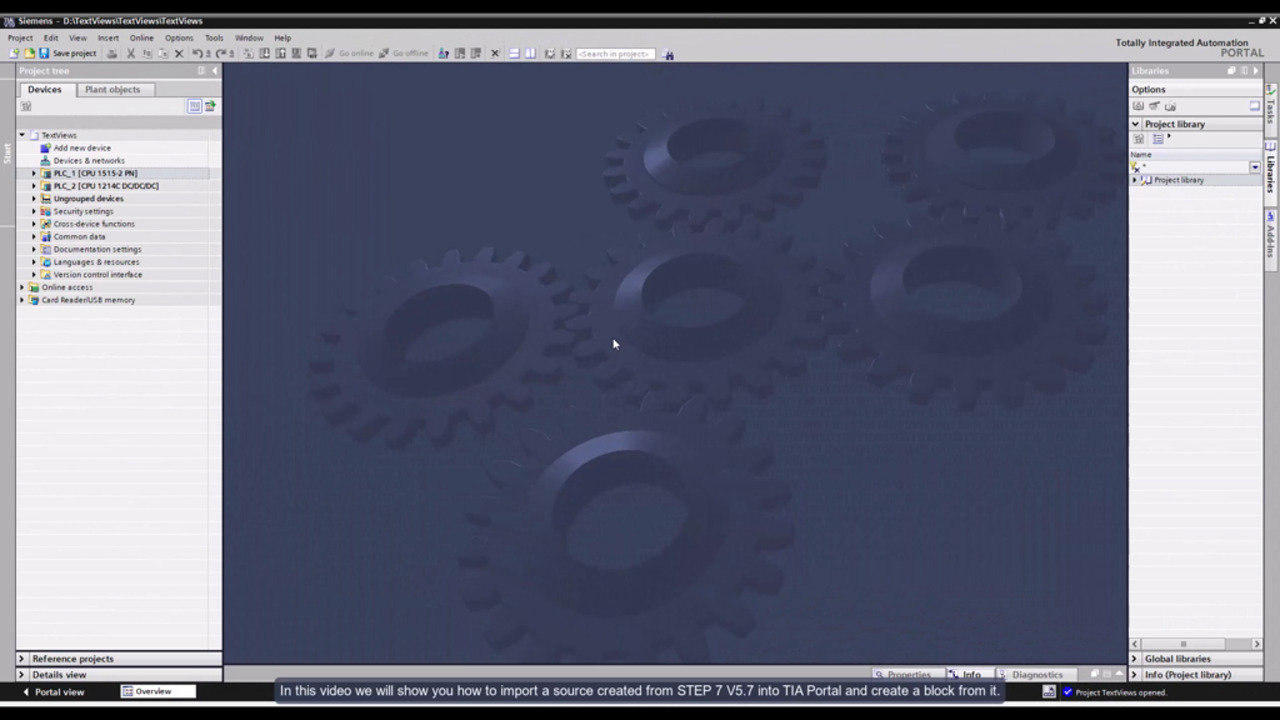Screen dimensions: 1280x720
Task: Toggle the library view mode button under Options
Action: coord(1254,106)
